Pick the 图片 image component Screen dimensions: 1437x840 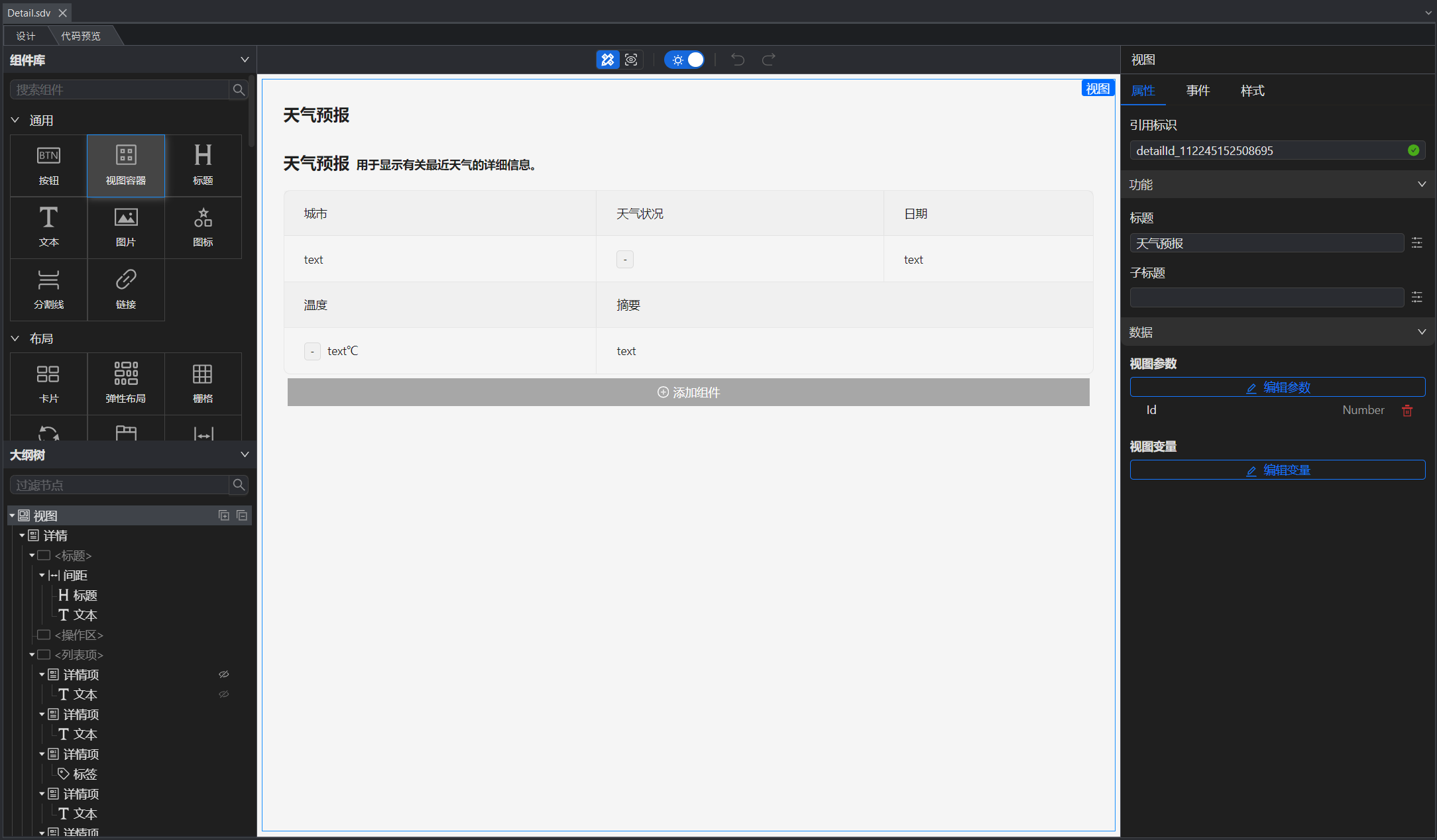(x=126, y=227)
